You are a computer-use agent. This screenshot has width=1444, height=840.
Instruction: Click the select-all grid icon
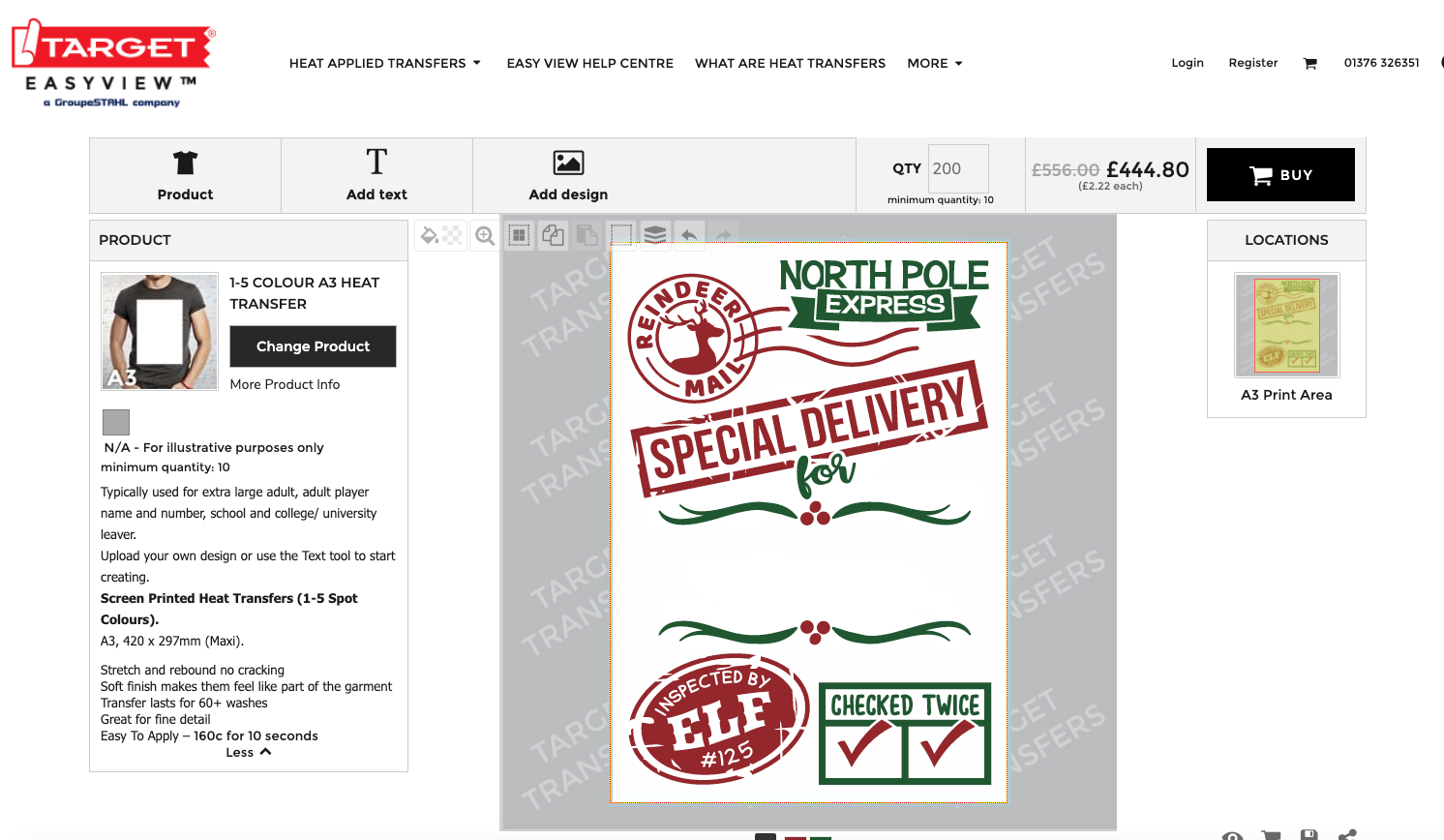pos(520,235)
